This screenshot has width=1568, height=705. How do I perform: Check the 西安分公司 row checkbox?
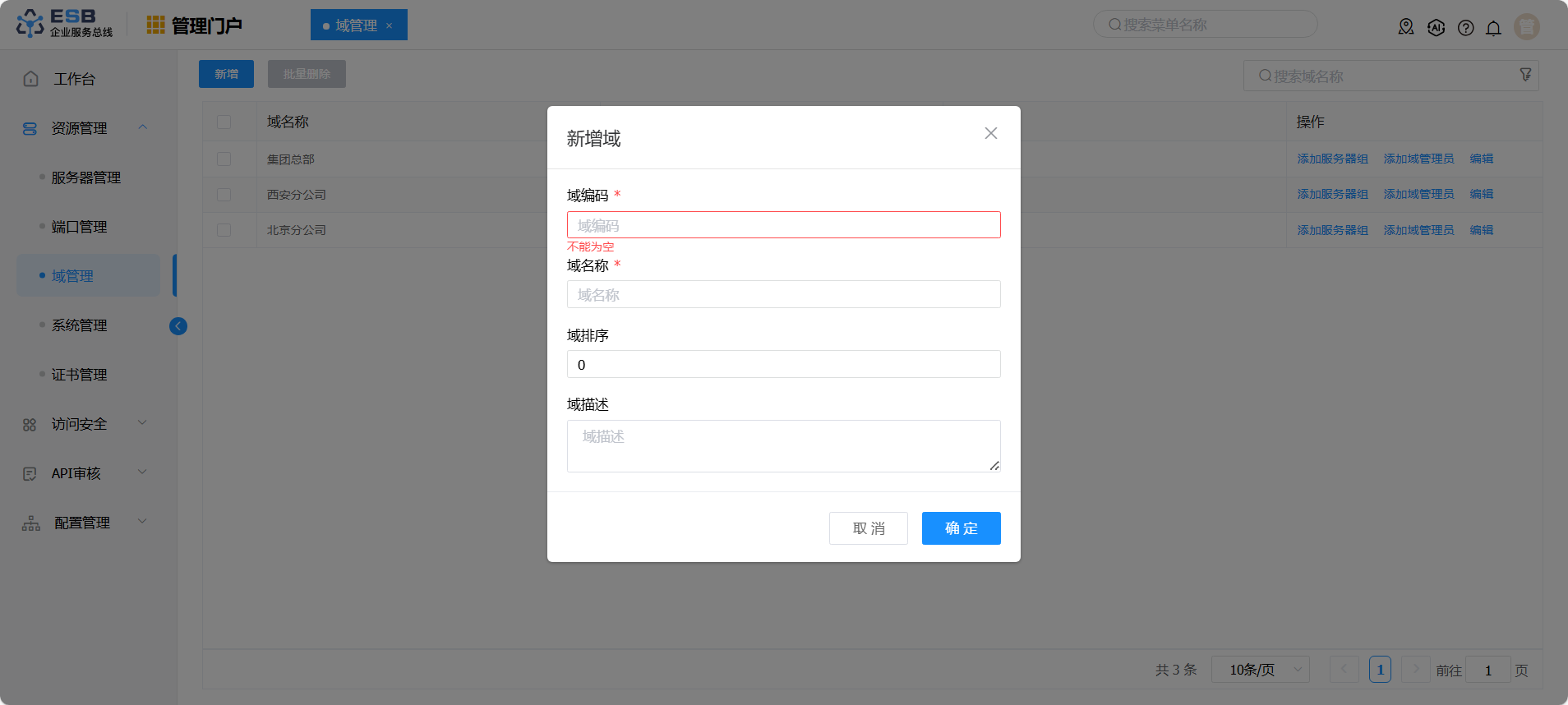click(x=224, y=195)
